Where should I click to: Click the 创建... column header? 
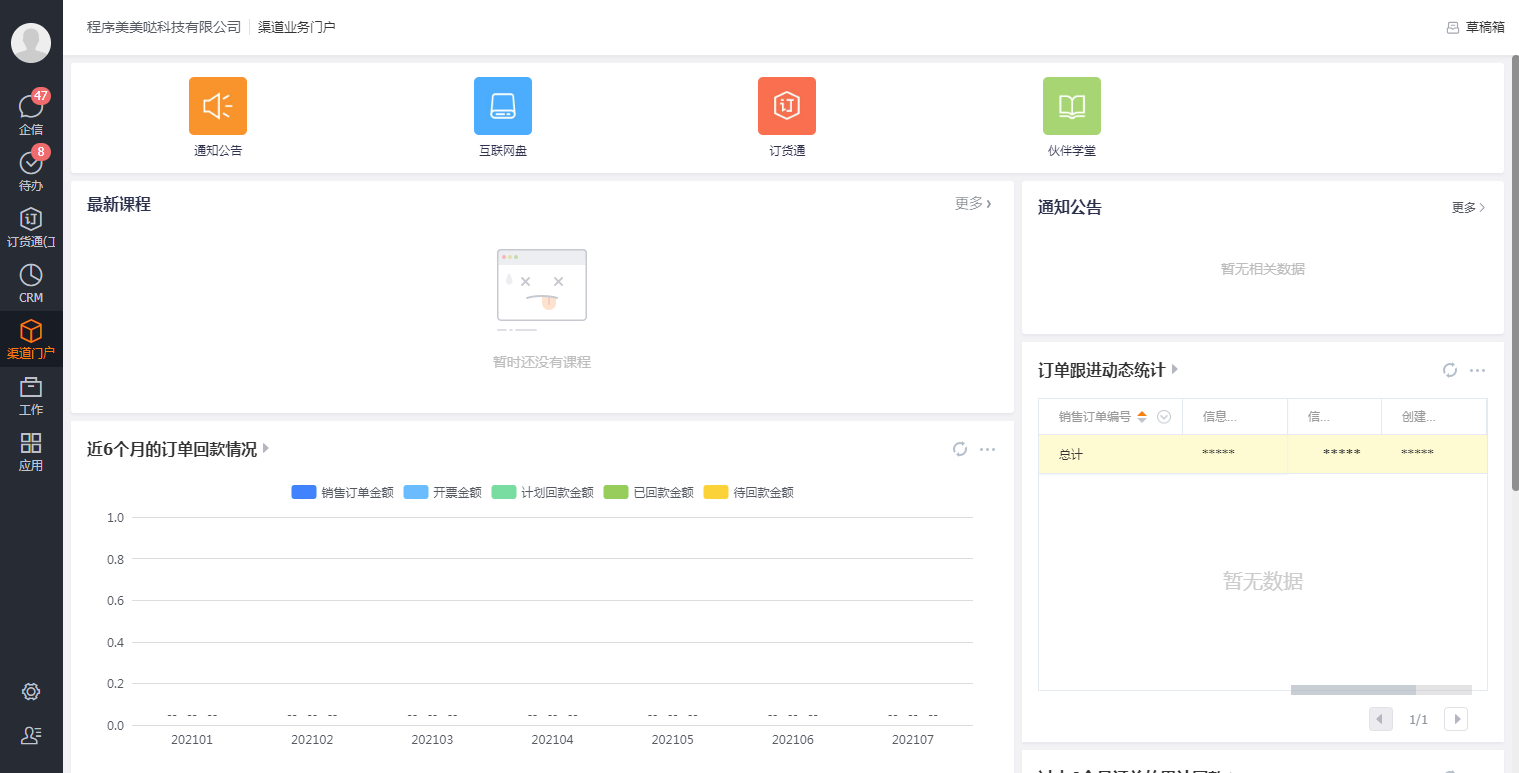pyautogui.click(x=1434, y=417)
